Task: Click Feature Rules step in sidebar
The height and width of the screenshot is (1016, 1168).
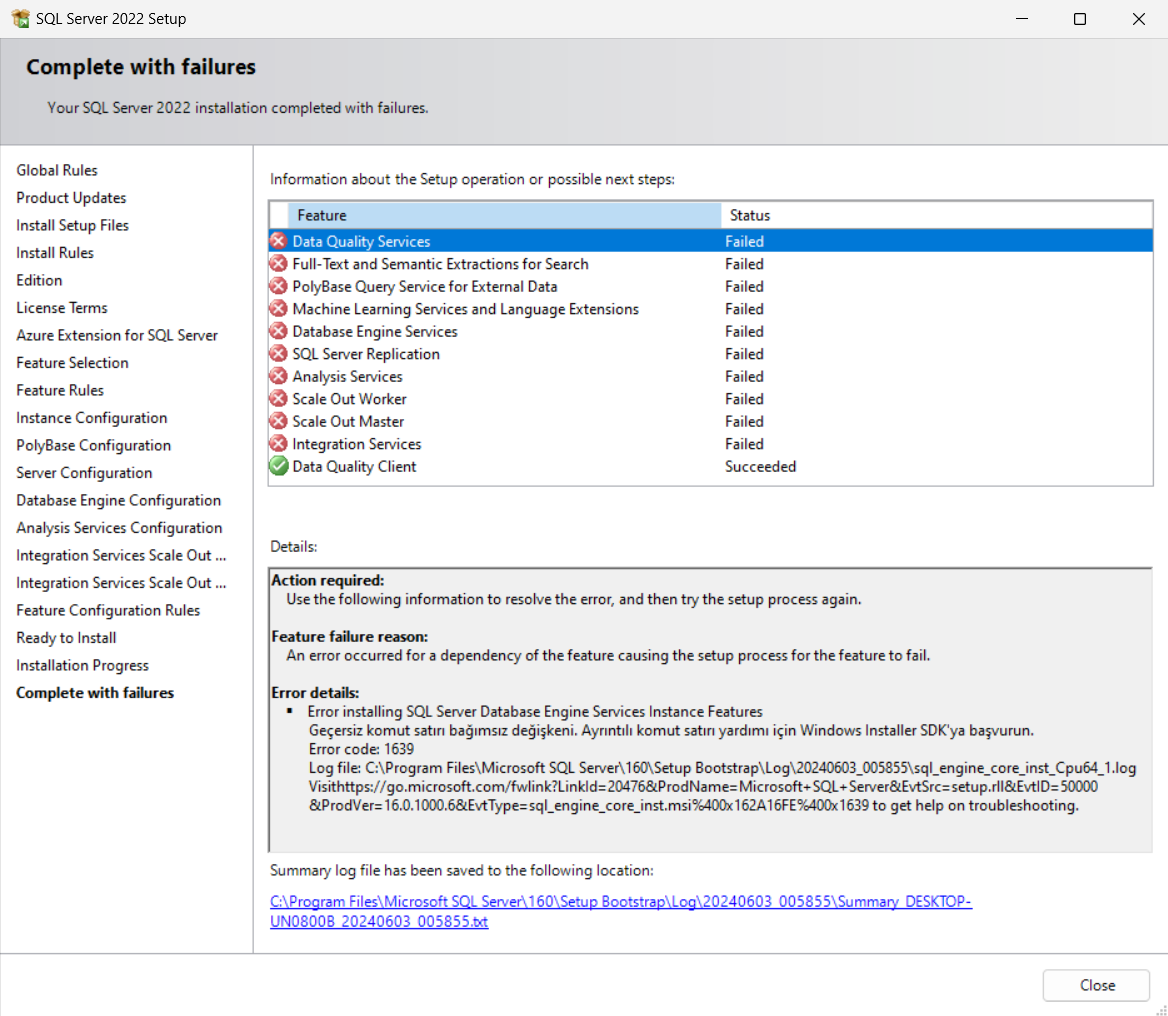Action: point(60,390)
